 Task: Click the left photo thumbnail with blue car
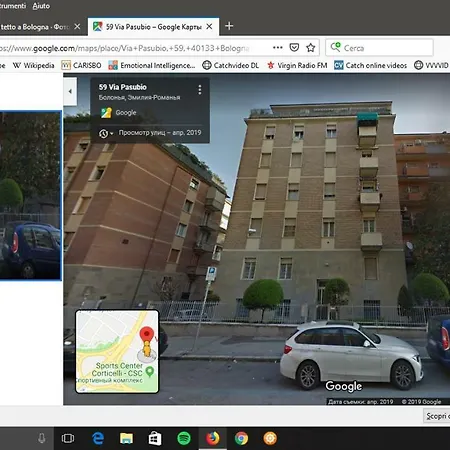[x=30, y=196]
